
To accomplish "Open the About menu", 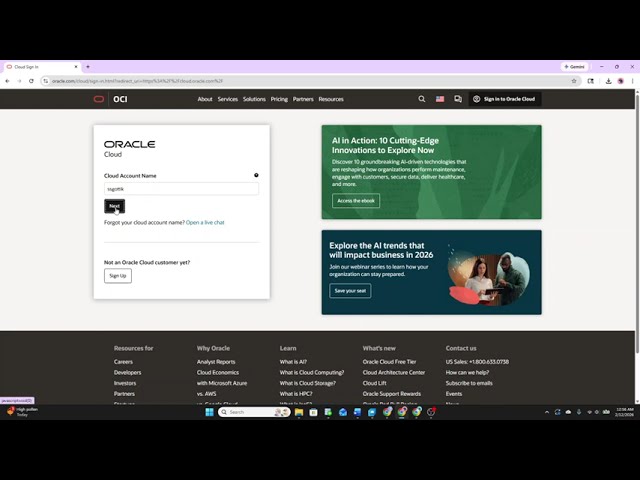I will [x=205, y=99].
